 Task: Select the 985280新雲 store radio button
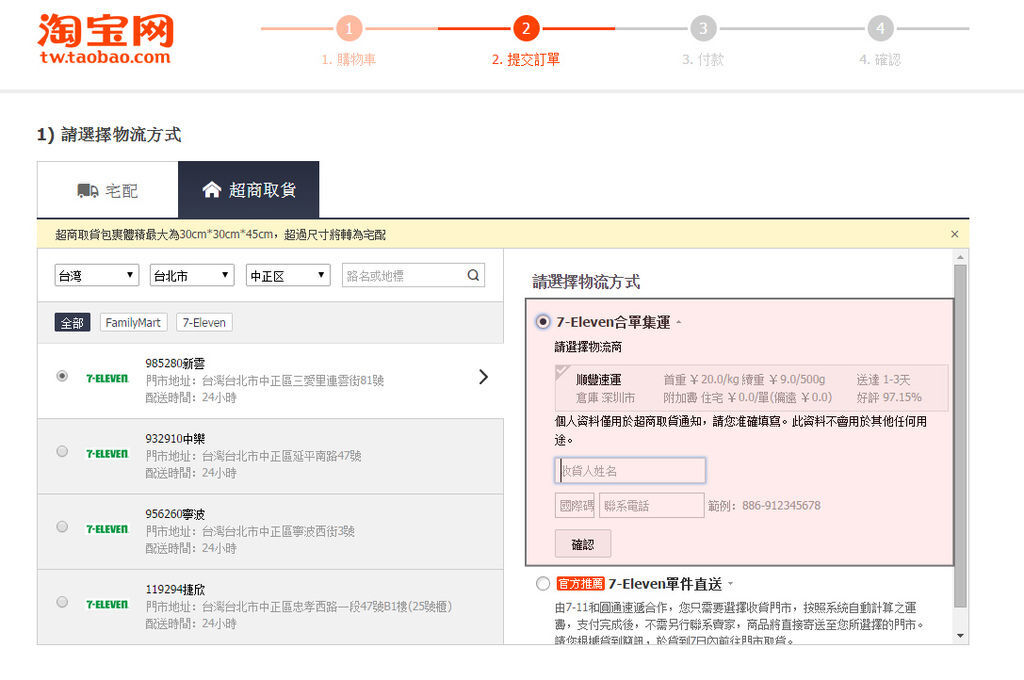click(62, 376)
